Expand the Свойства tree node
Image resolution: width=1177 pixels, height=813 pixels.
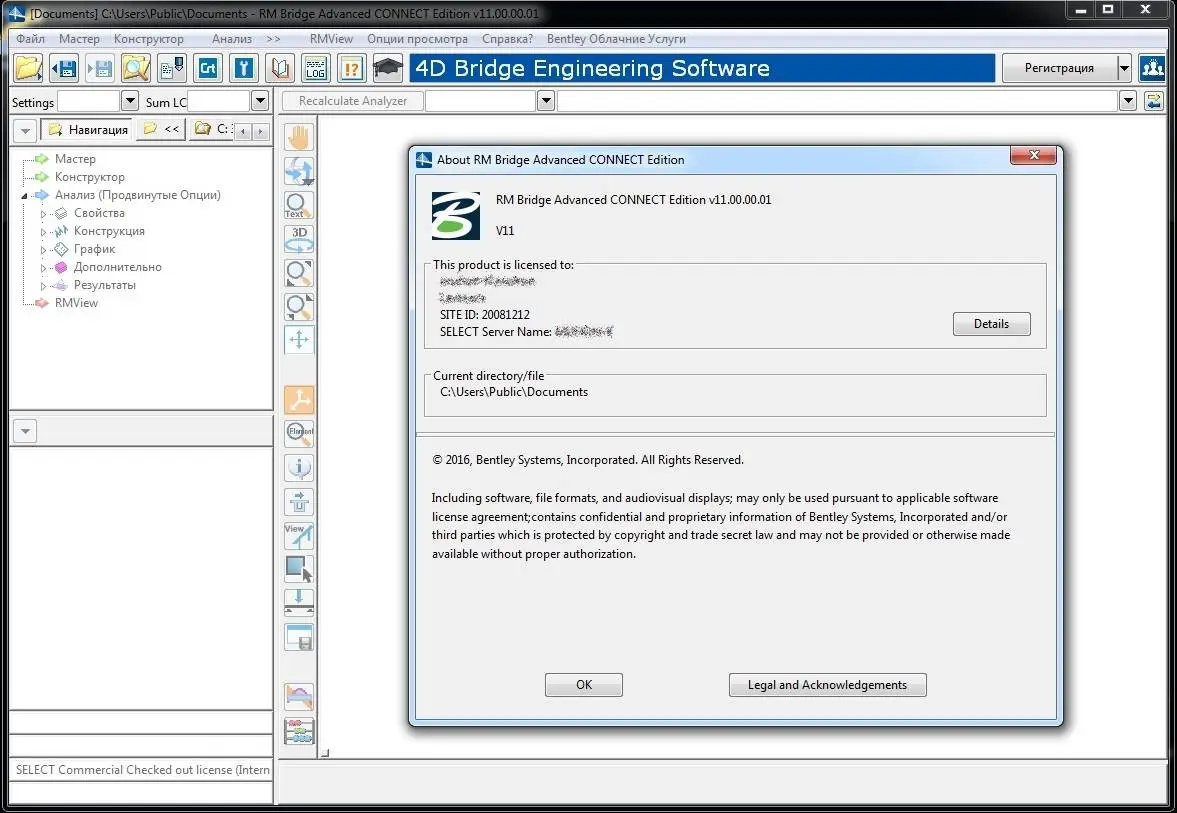pos(43,213)
